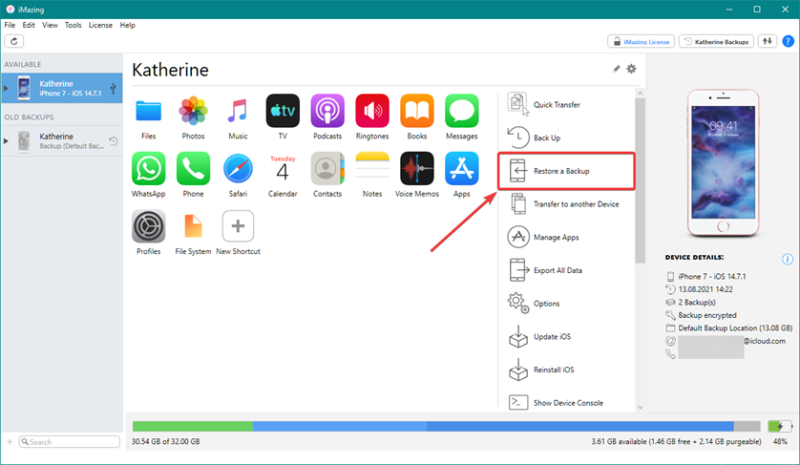
Task: Click the Katherine Backups button
Action: [715, 41]
